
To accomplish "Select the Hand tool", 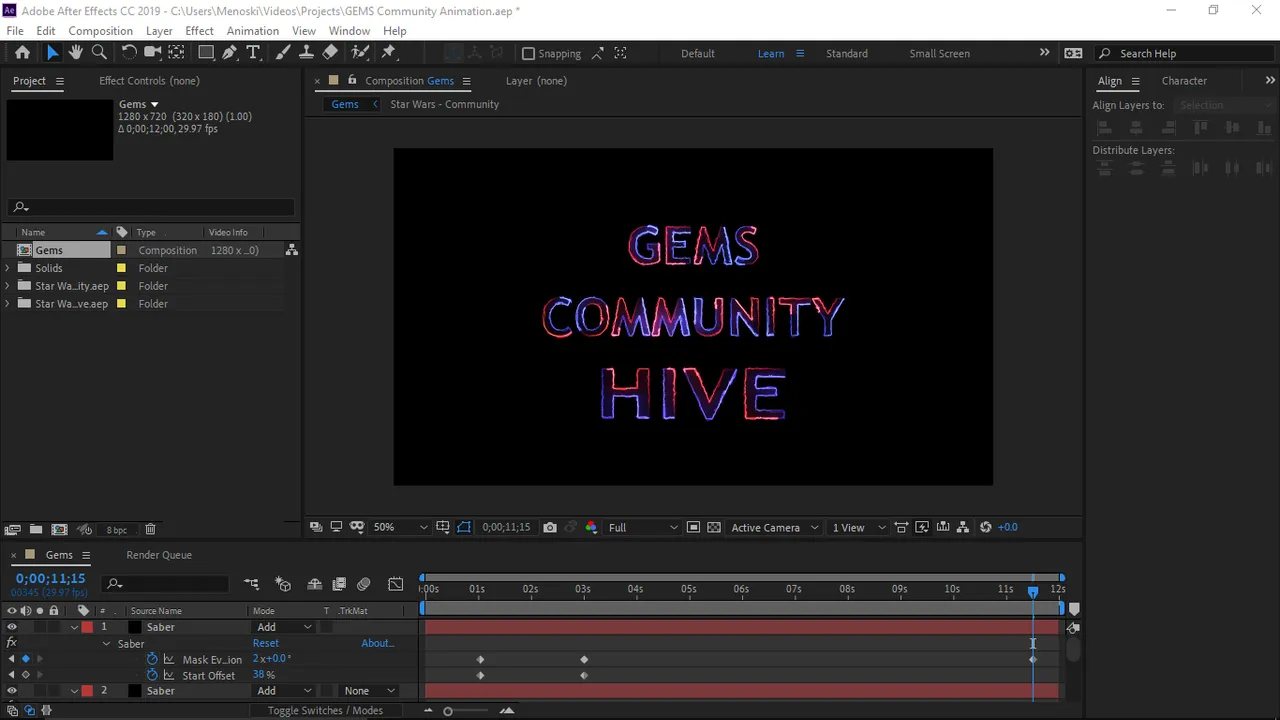I will (x=75, y=53).
